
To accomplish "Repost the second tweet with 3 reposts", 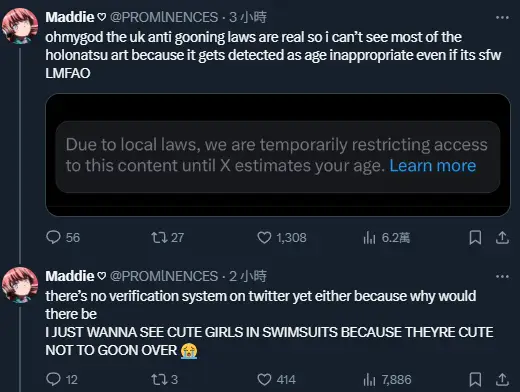I will click(x=165, y=379).
